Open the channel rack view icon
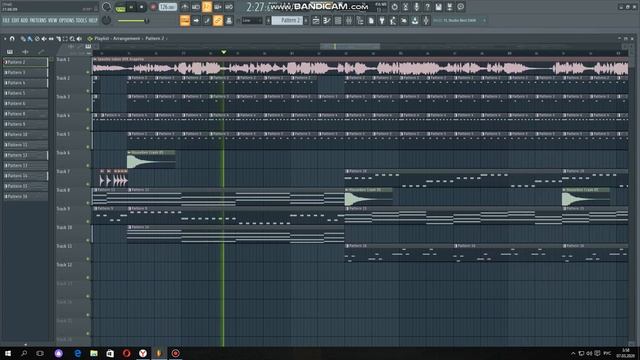The height and width of the screenshot is (360, 640). pos(338,20)
